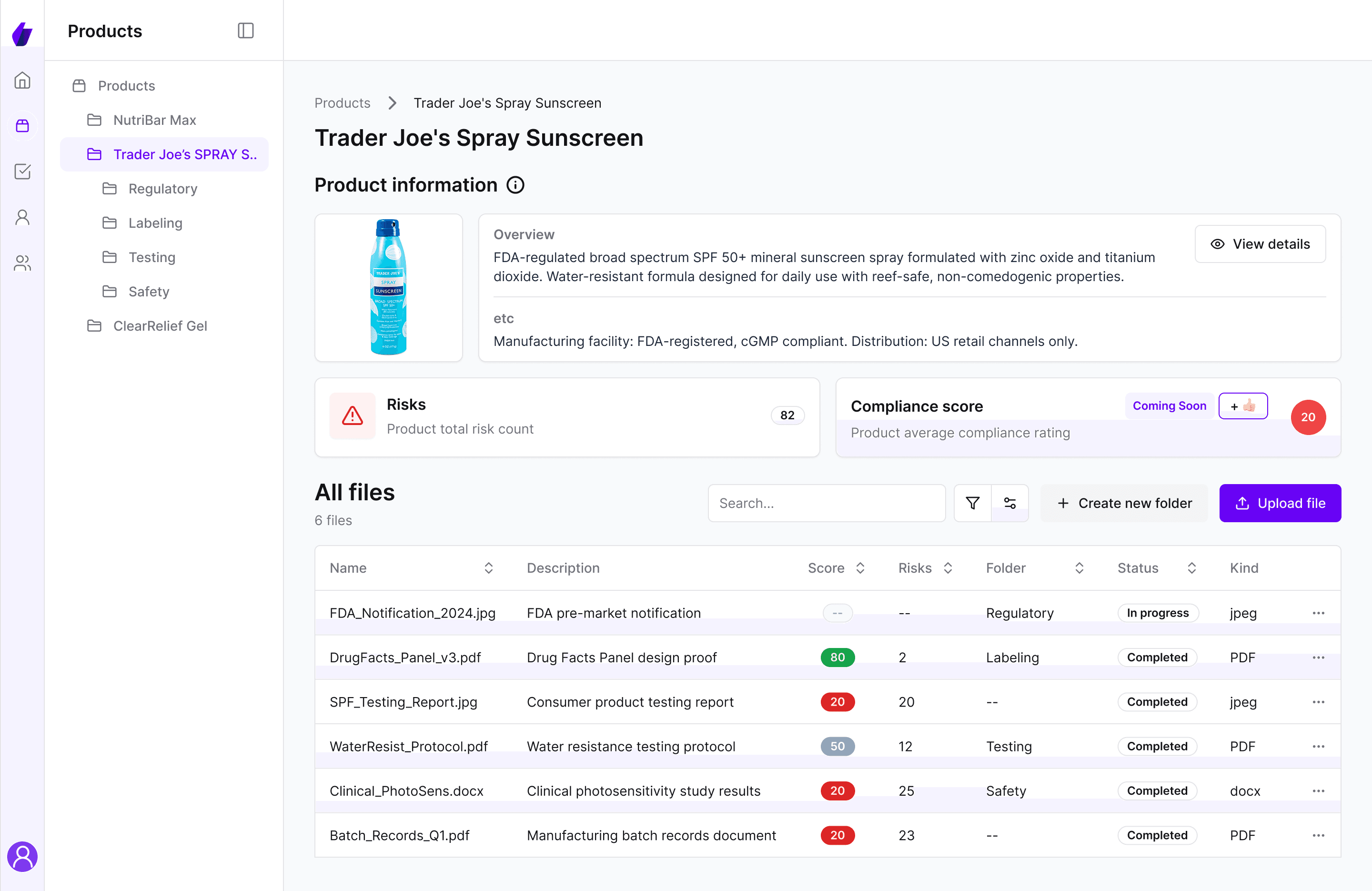Open the Regulatory folder in sidebar
Image resolution: width=1372 pixels, height=891 pixels.
pos(162,189)
